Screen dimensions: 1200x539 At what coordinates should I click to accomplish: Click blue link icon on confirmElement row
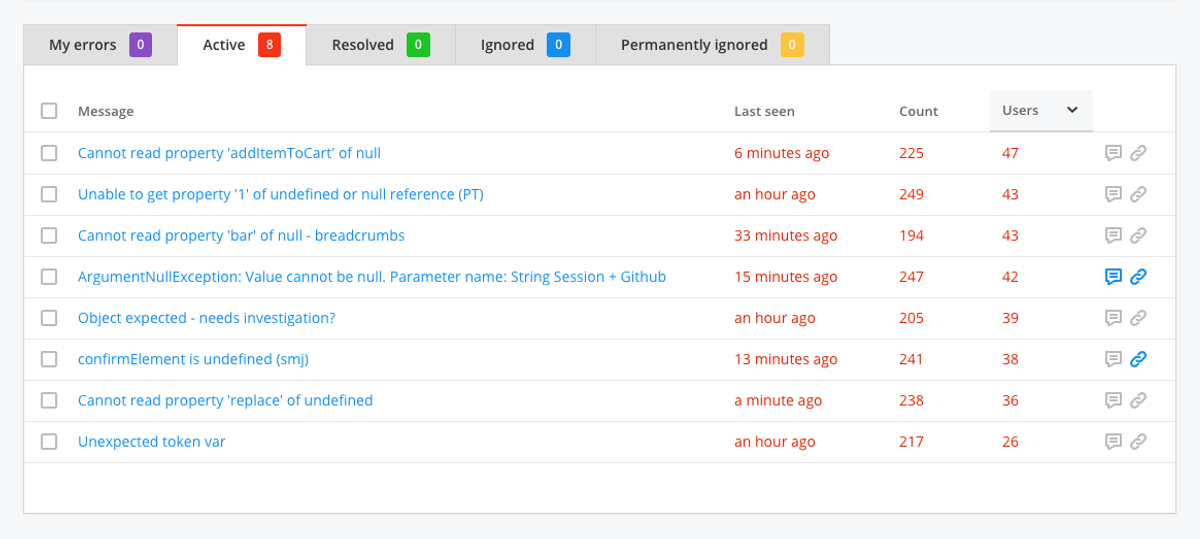pyautogui.click(x=1138, y=359)
